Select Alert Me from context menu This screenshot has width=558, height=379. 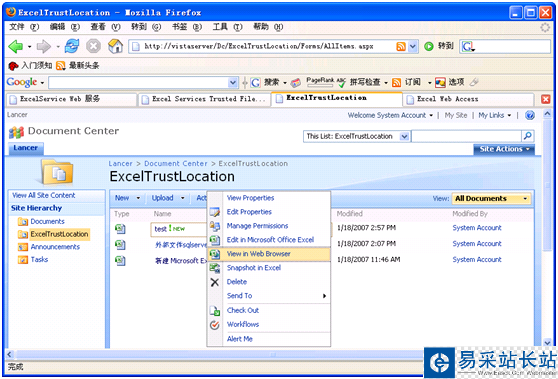pyautogui.click(x=269, y=339)
